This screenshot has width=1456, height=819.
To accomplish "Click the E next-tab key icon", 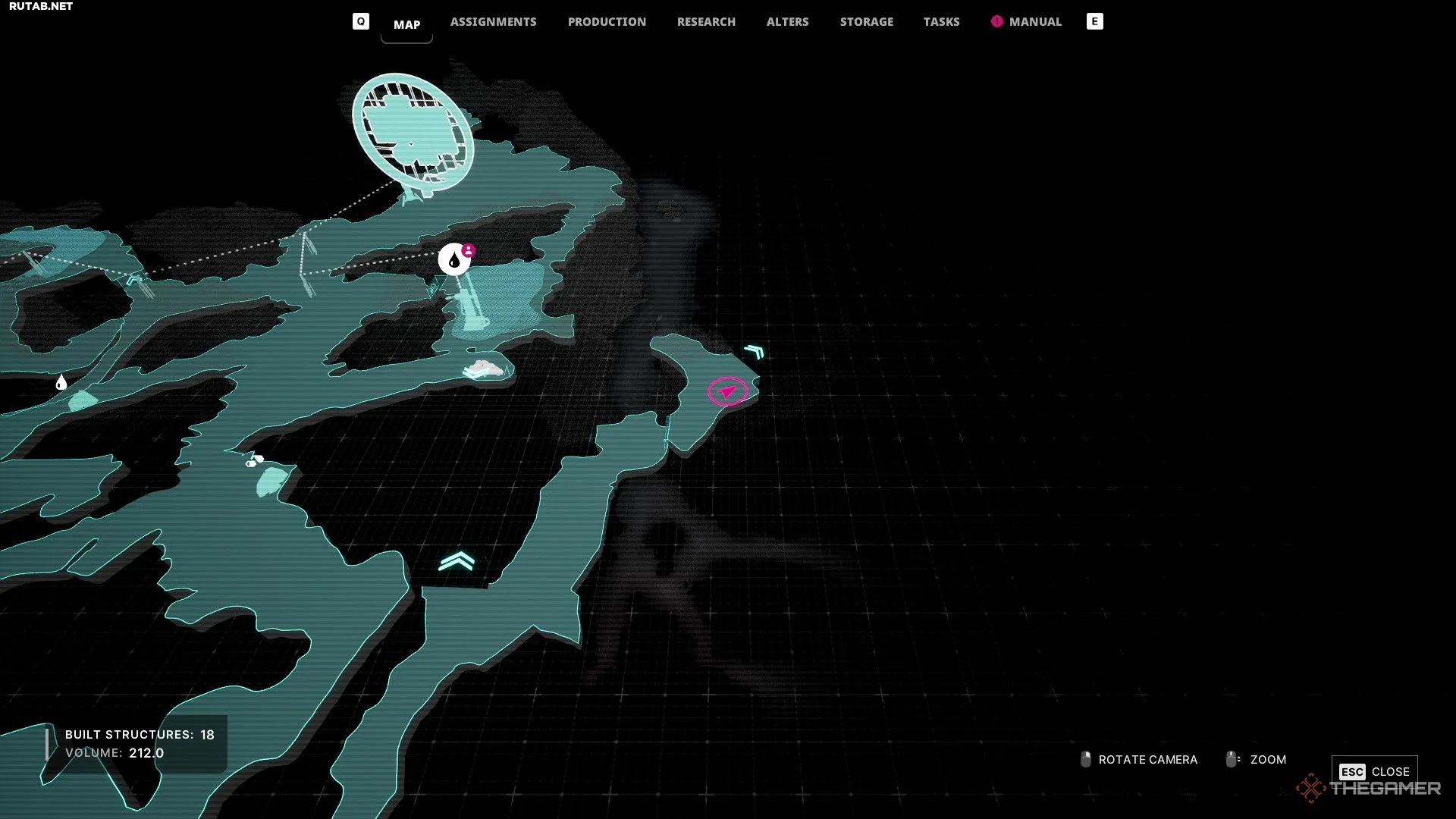I will [x=1094, y=21].
